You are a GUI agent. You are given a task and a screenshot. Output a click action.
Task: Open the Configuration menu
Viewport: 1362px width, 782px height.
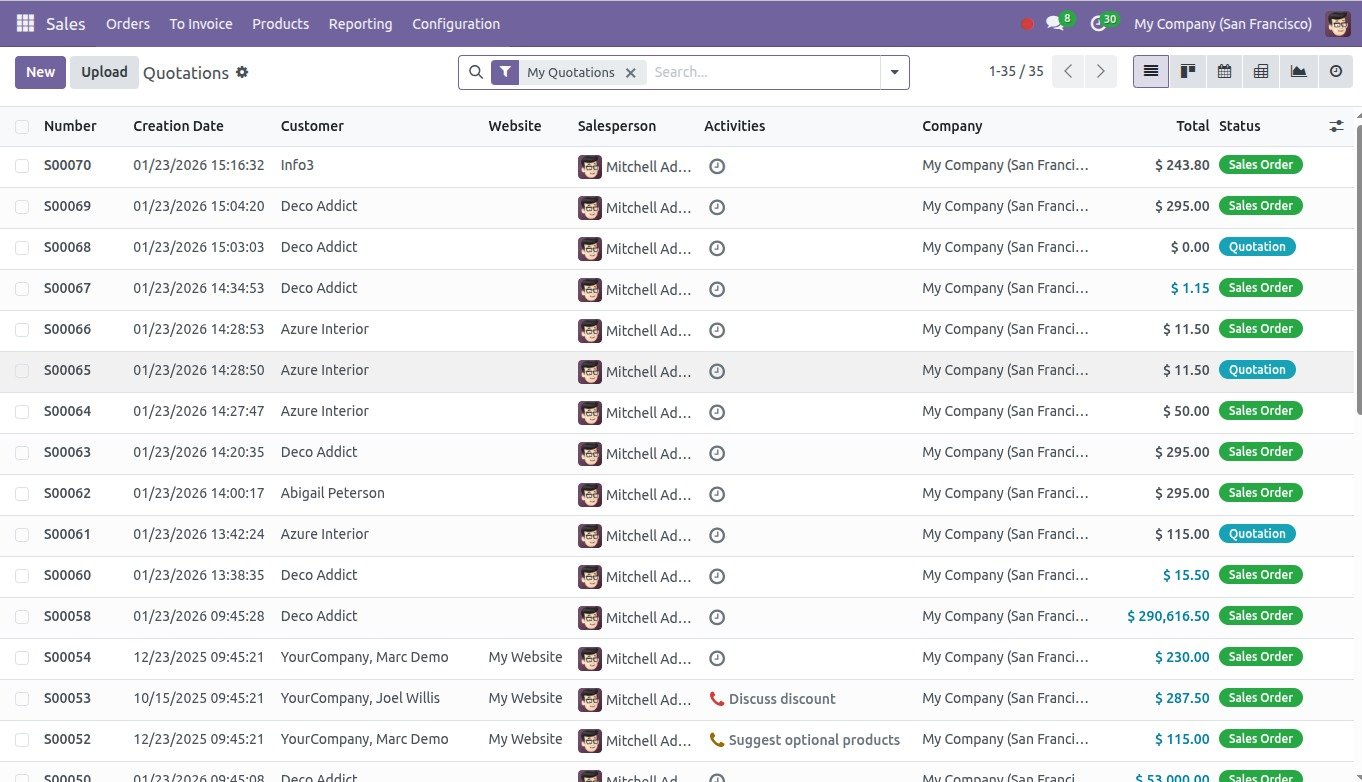point(455,23)
